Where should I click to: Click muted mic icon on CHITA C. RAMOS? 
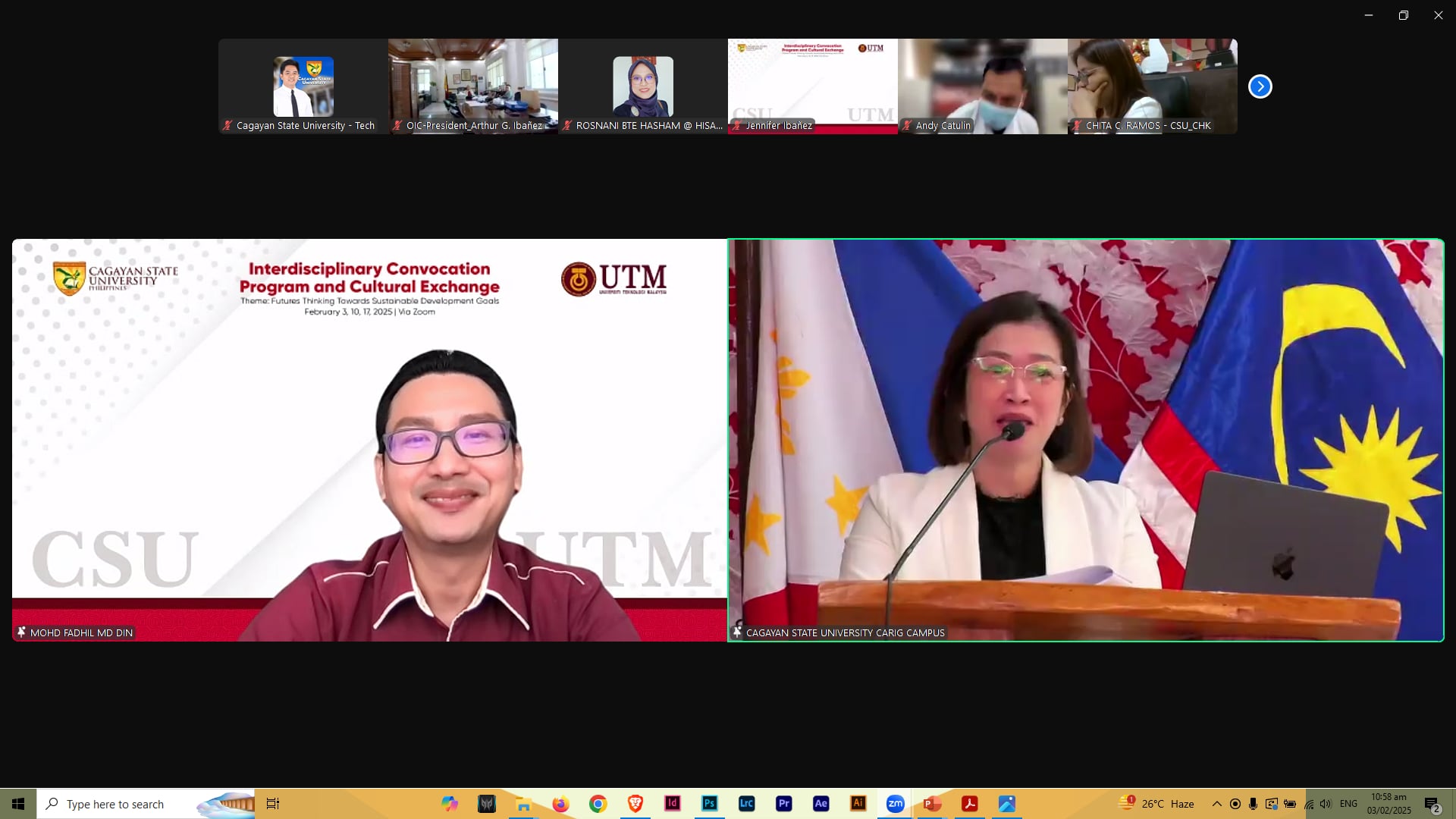[1077, 126]
